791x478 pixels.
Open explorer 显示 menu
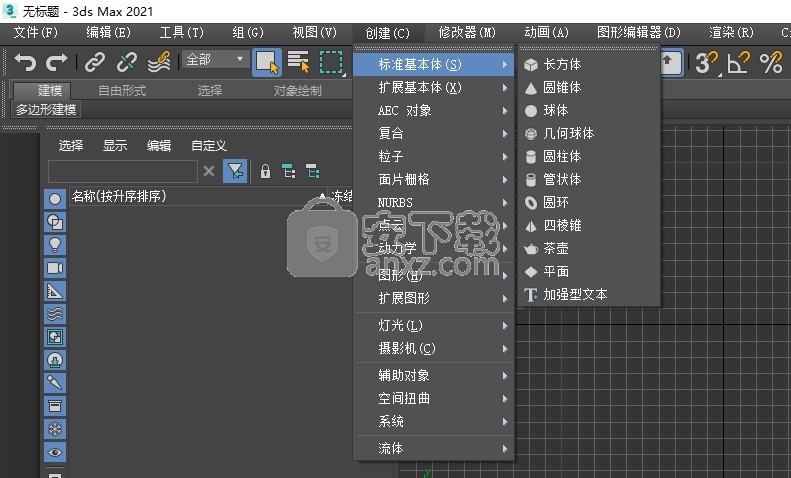click(x=115, y=146)
